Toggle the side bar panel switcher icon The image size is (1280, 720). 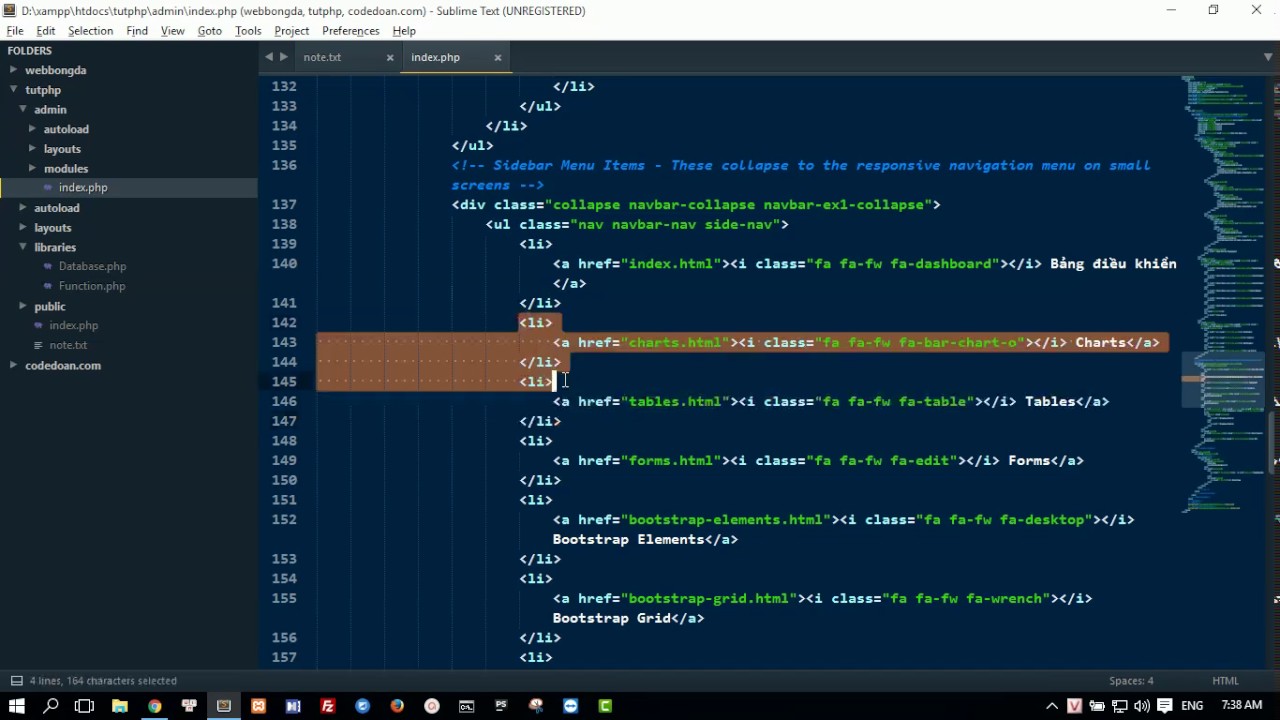coord(16,681)
